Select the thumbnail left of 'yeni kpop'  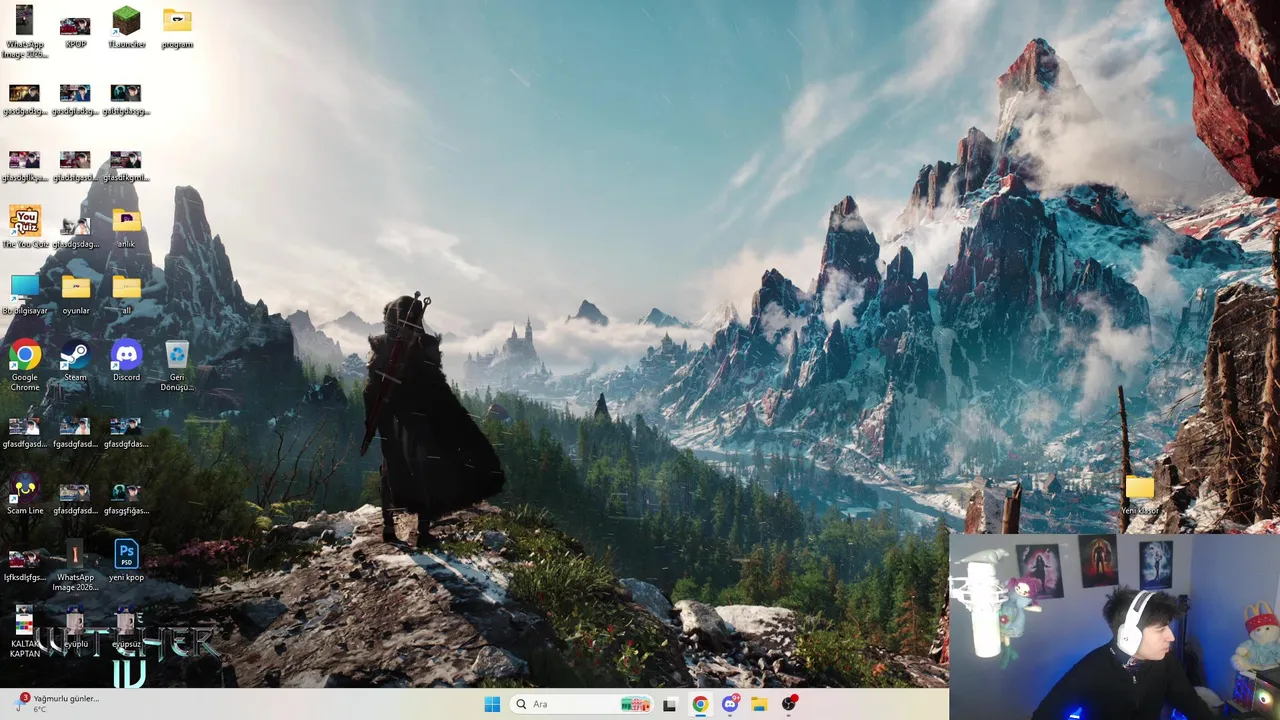point(75,566)
